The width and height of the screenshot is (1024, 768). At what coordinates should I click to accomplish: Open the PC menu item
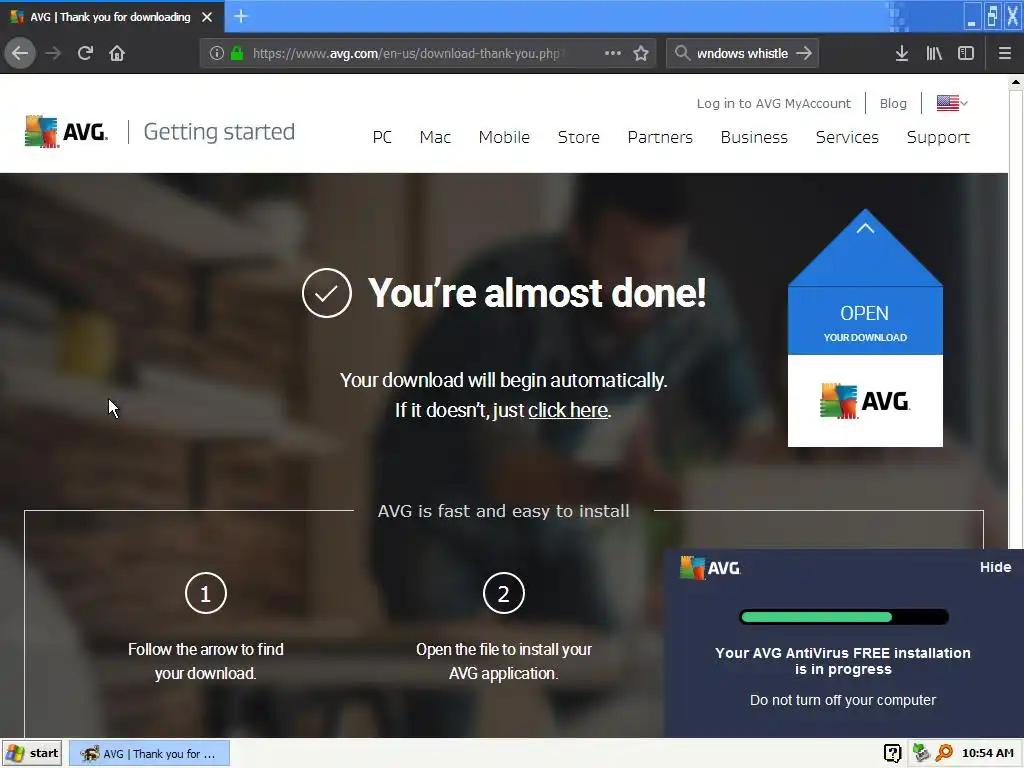point(382,137)
